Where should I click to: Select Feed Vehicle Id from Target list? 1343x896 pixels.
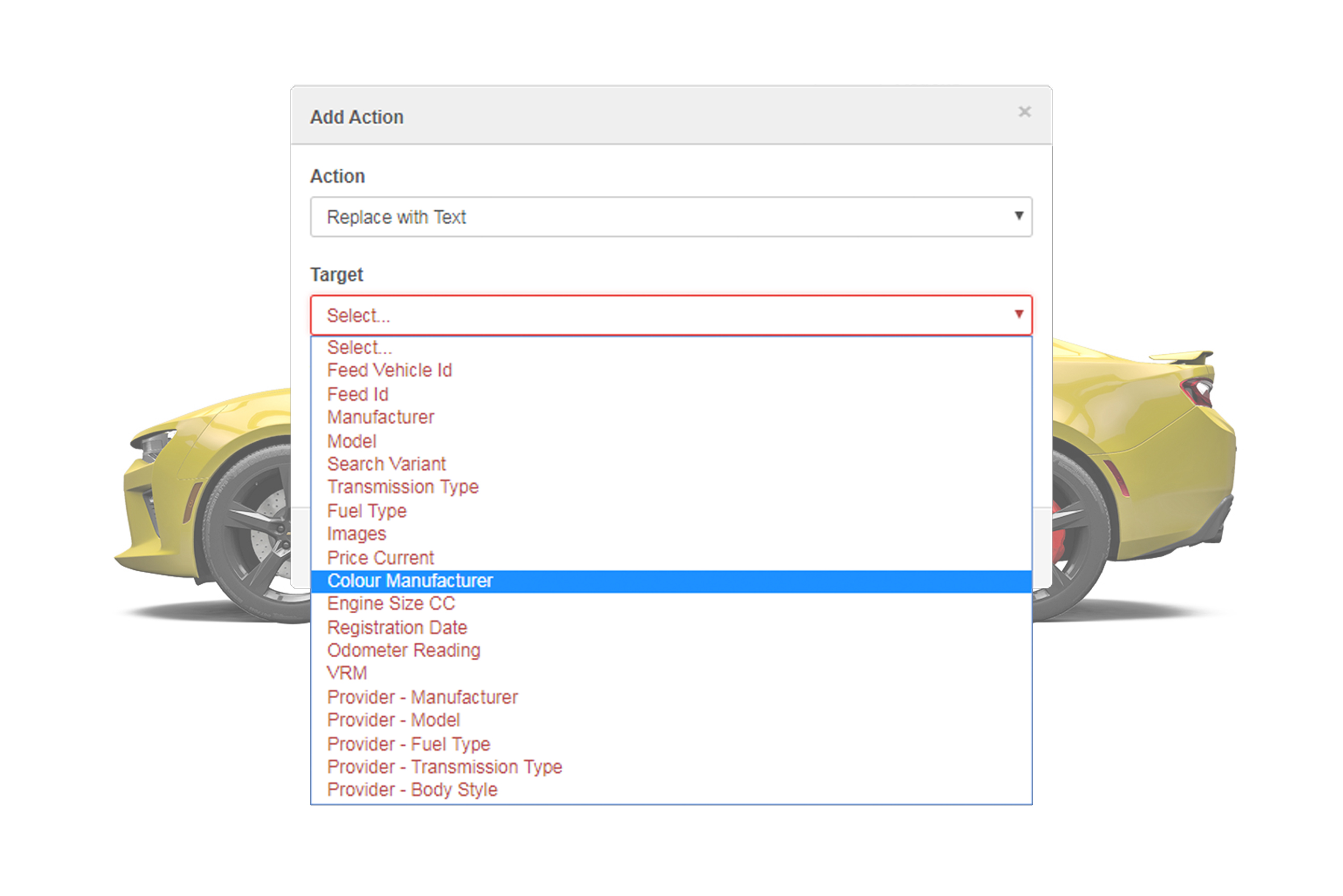pos(671,370)
